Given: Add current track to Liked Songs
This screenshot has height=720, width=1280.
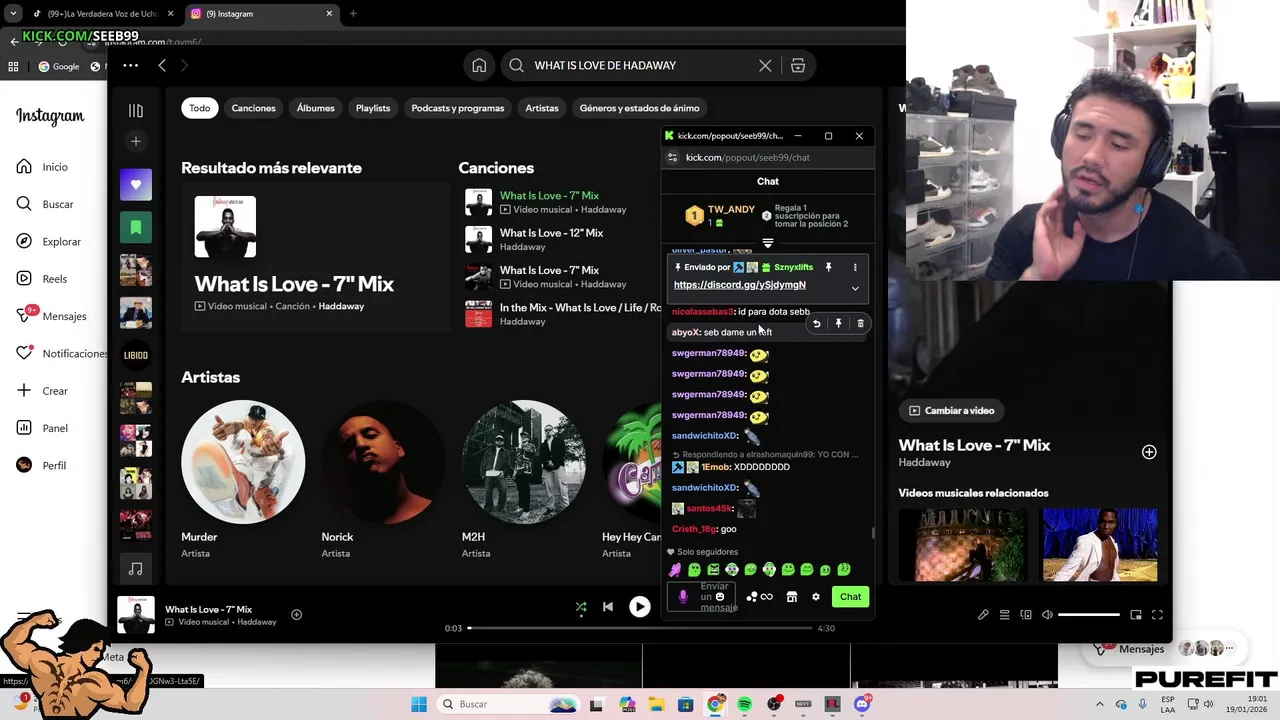Looking at the screenshot, I should tap(296, 615).
